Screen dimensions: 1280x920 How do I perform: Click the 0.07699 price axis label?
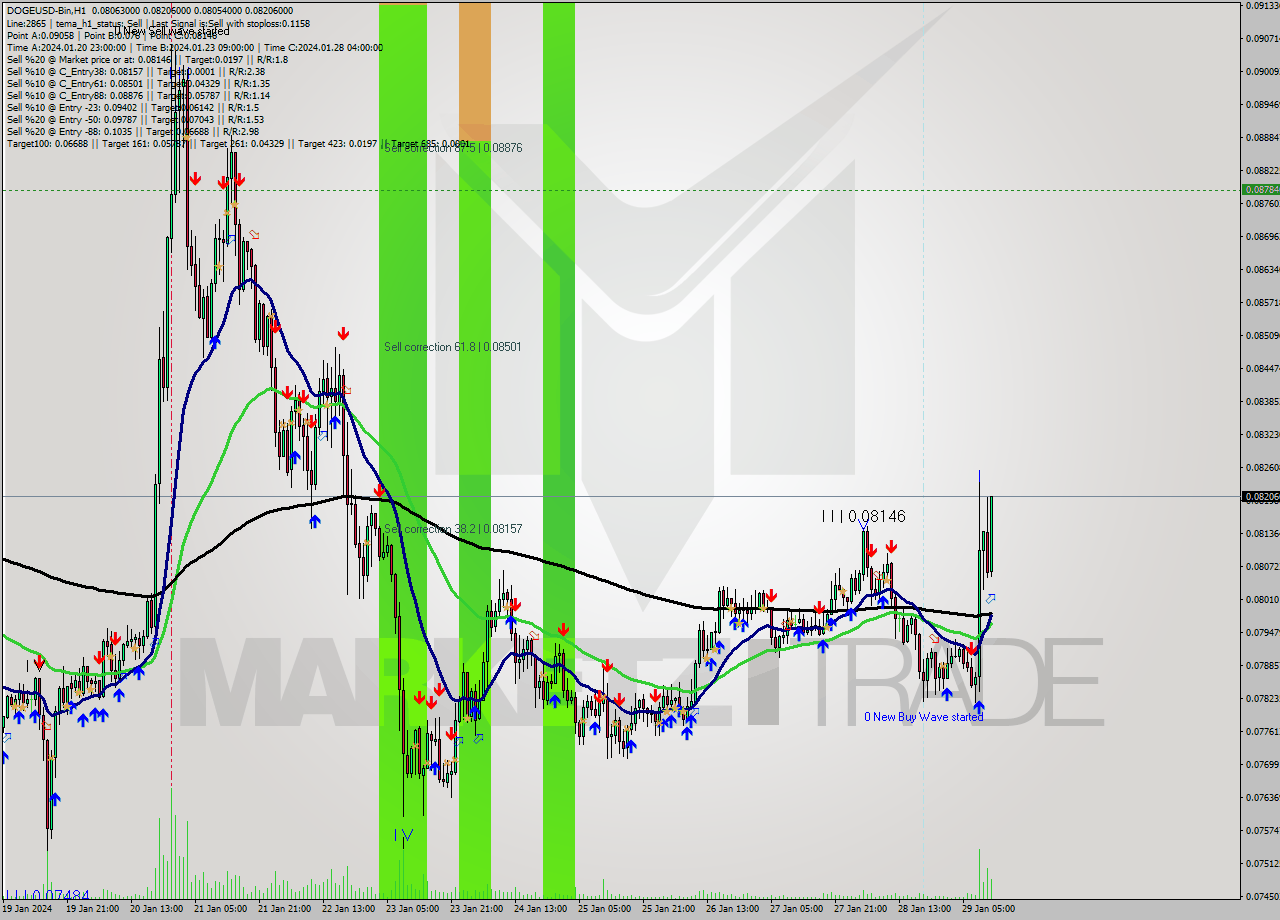(x=1262, y=765)
